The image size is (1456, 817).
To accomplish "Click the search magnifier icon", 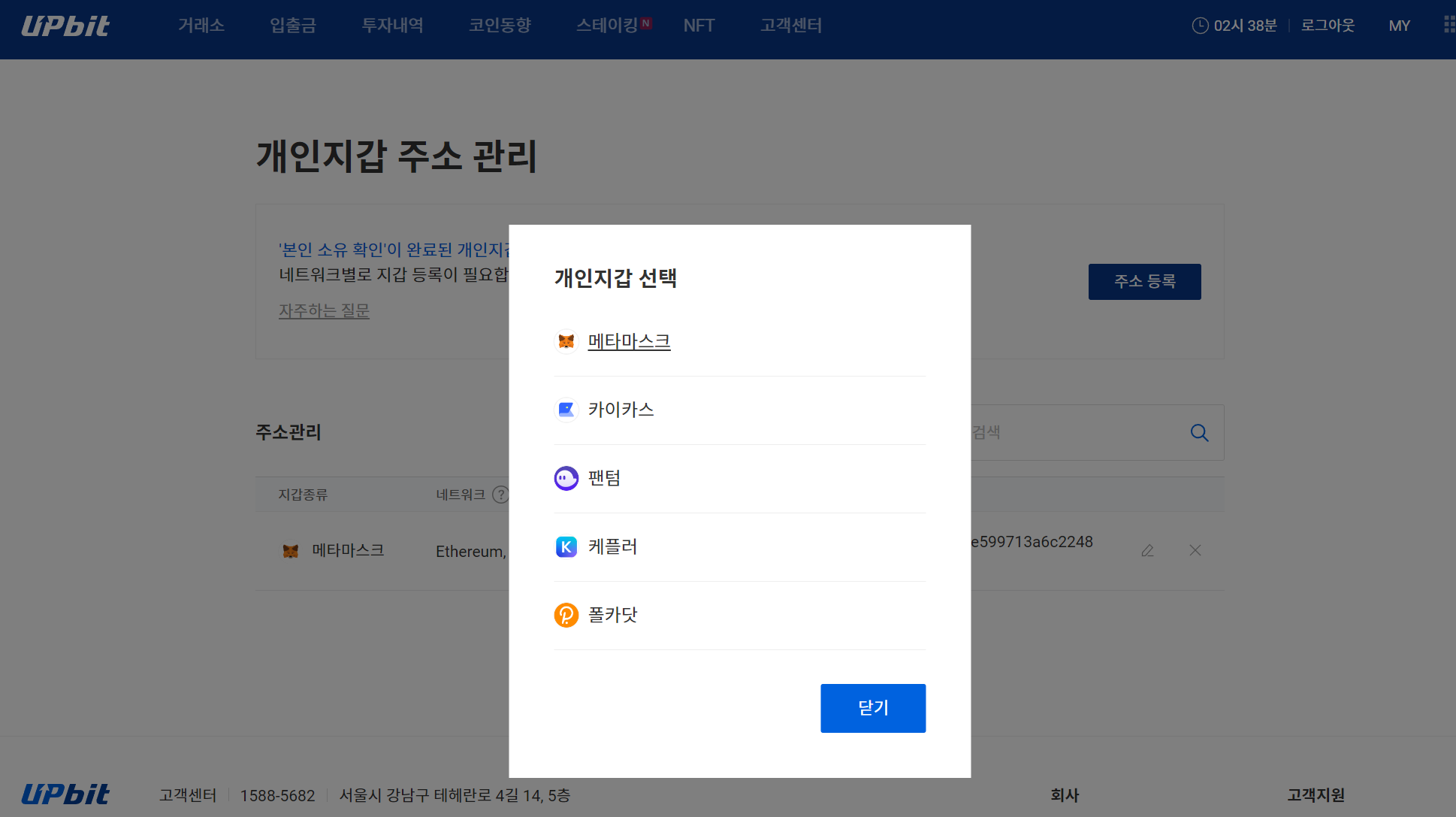I will pyautogui.click(x=1199, y=433).
